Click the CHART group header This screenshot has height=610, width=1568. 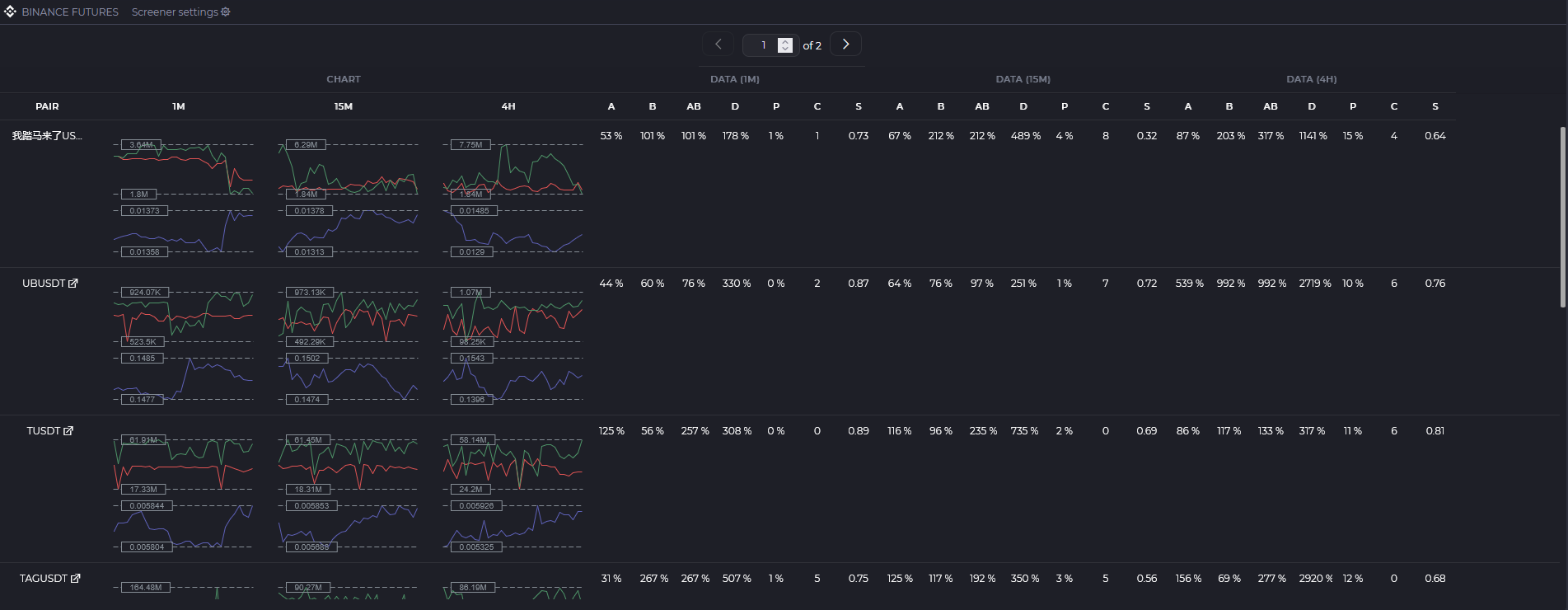pyautogui.click(x=344, y=79)
